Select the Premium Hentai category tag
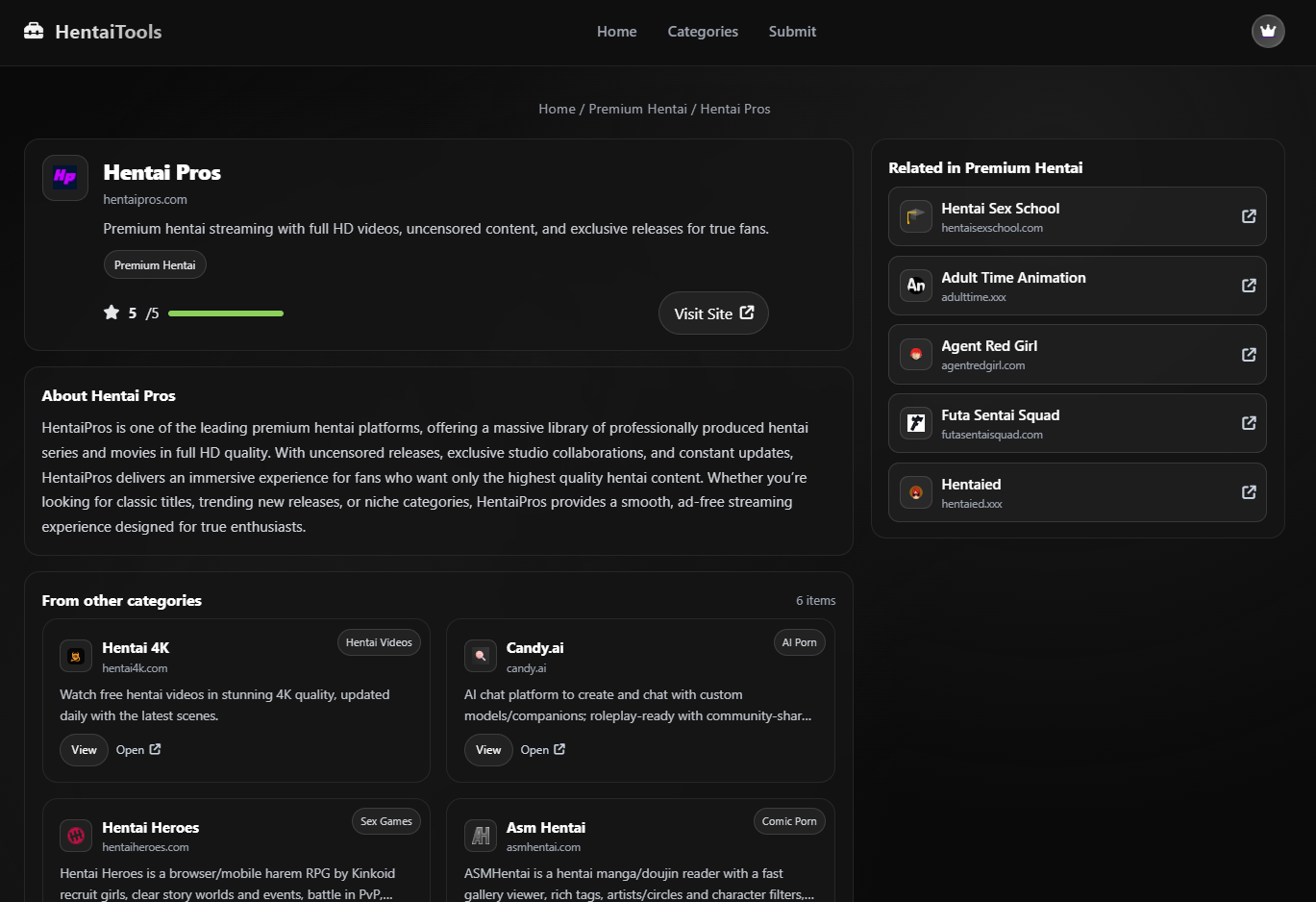Viewport: 1316px width, 902px height. (x=155, y=265)
